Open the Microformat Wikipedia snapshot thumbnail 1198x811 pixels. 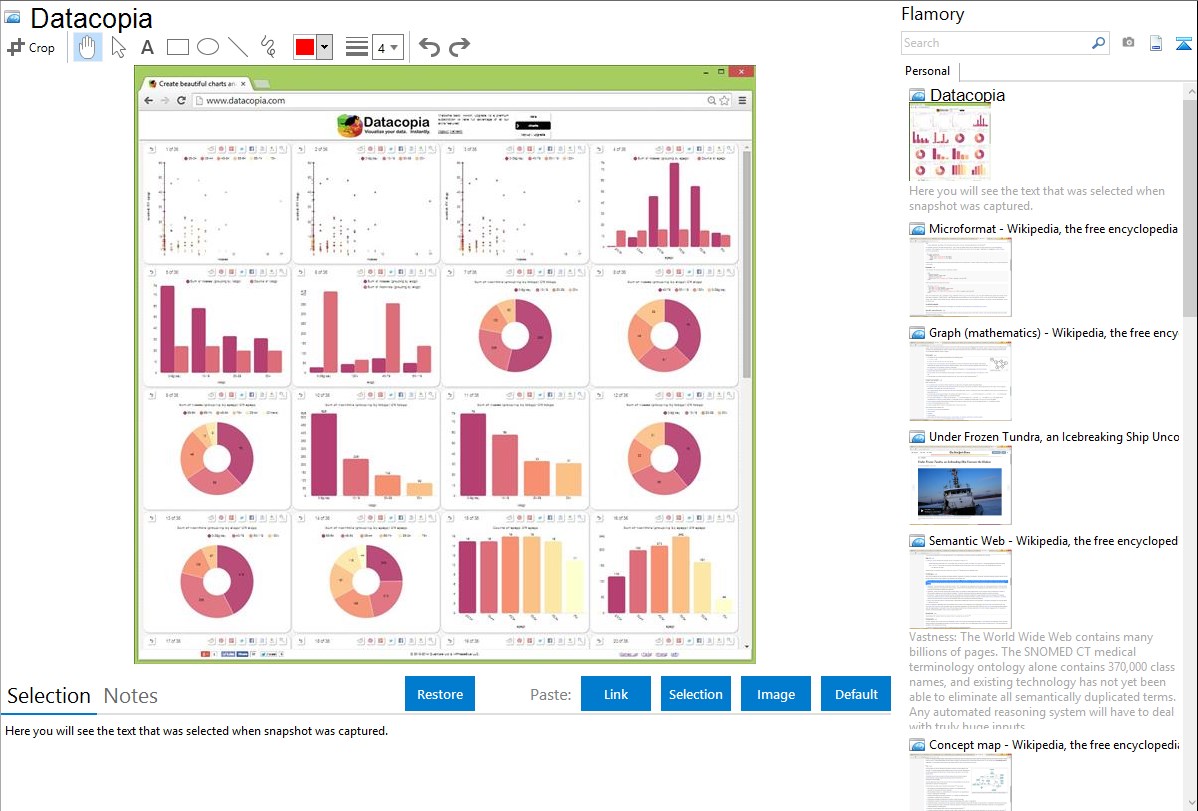click(960, 277)
